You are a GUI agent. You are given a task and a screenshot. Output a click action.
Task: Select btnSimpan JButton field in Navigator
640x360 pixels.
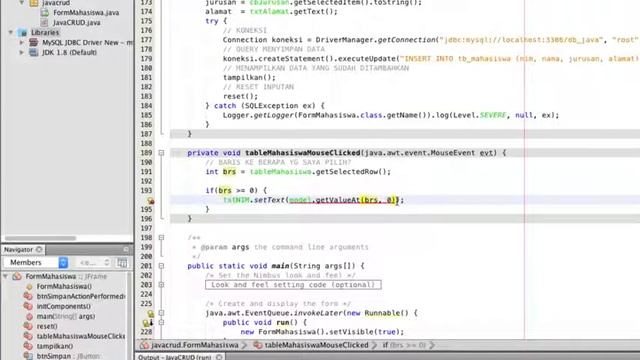68,356
